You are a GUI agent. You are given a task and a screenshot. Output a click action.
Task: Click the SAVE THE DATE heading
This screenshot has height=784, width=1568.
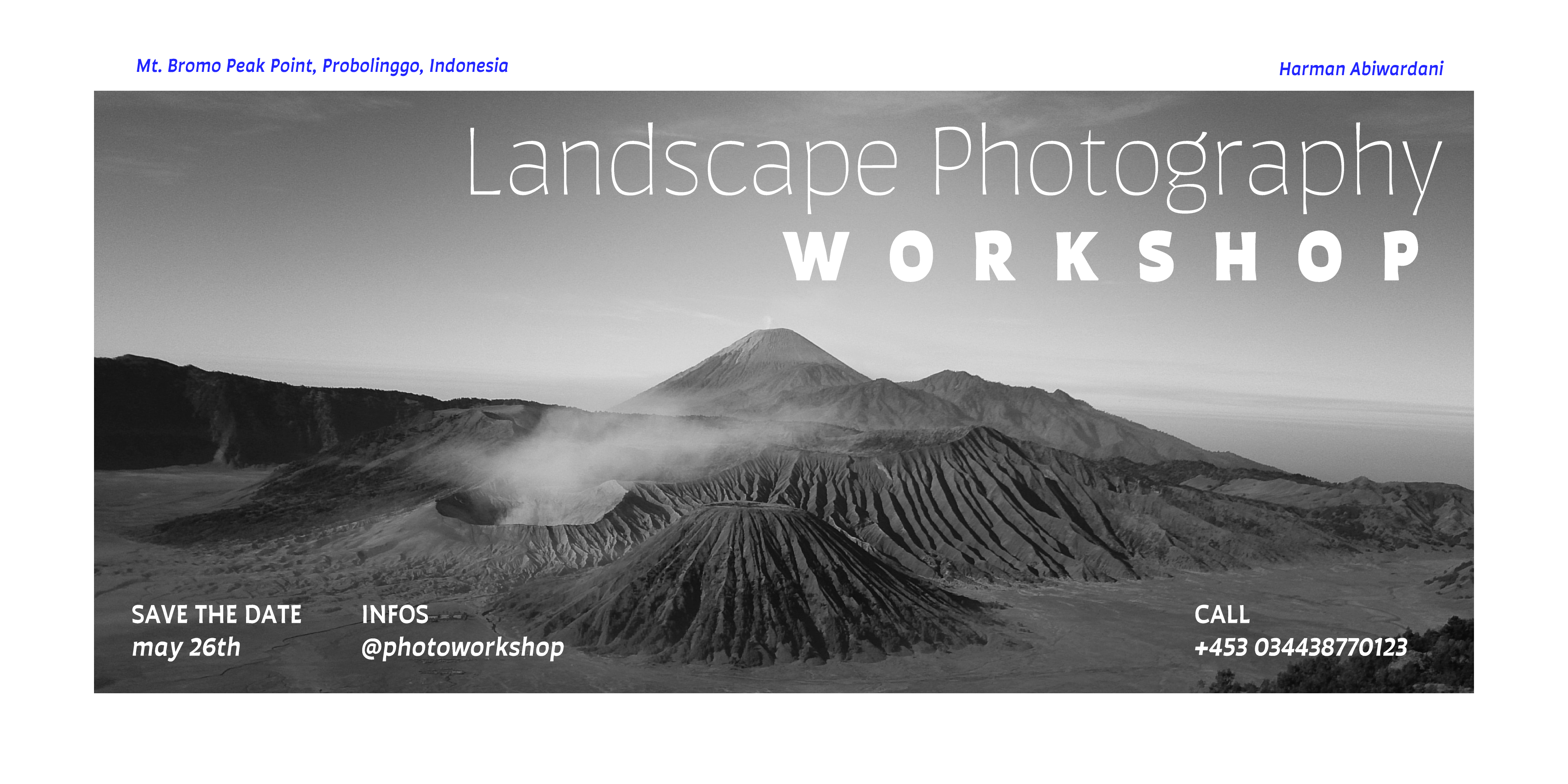coord(217,615)
